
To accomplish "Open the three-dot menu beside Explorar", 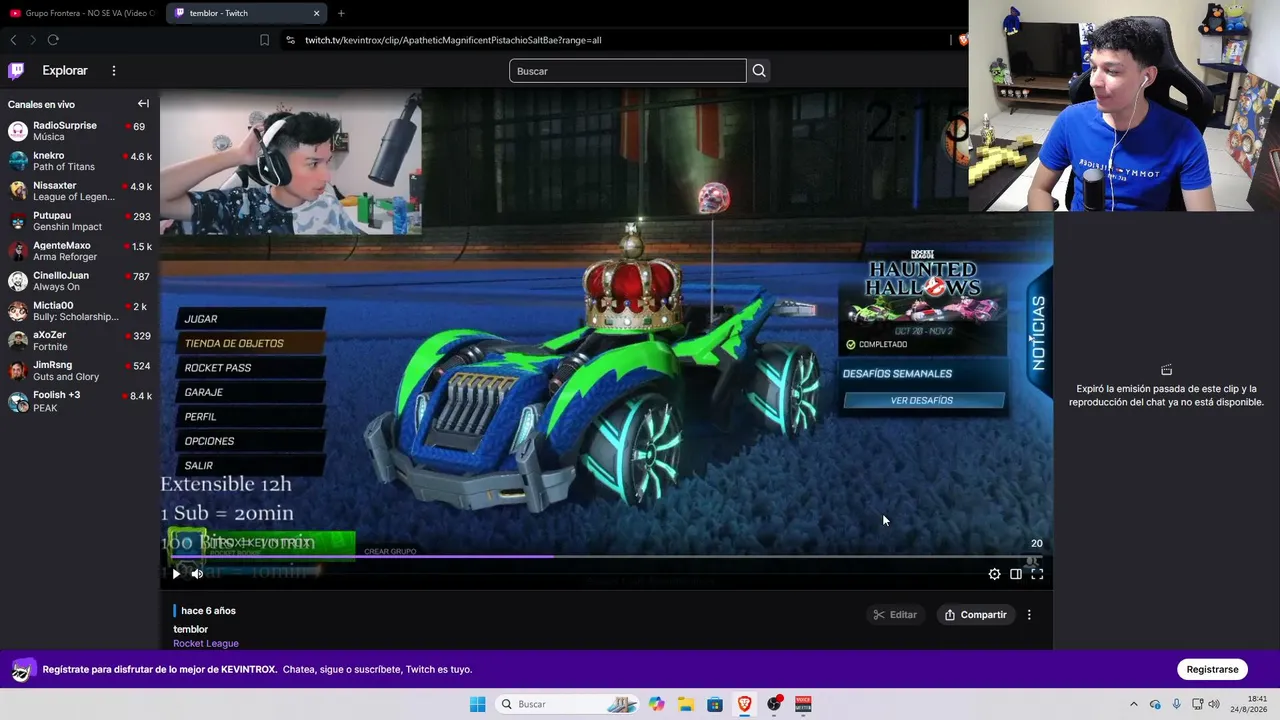I will coord(114,71).
